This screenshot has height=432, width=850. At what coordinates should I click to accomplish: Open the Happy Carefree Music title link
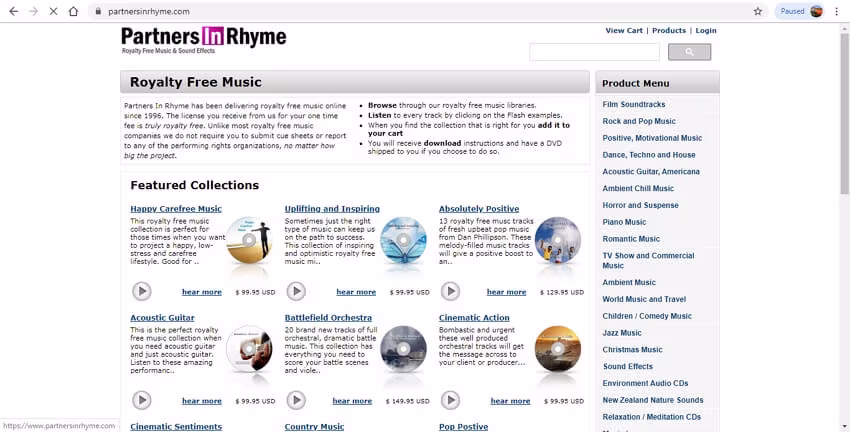[176, 209]
